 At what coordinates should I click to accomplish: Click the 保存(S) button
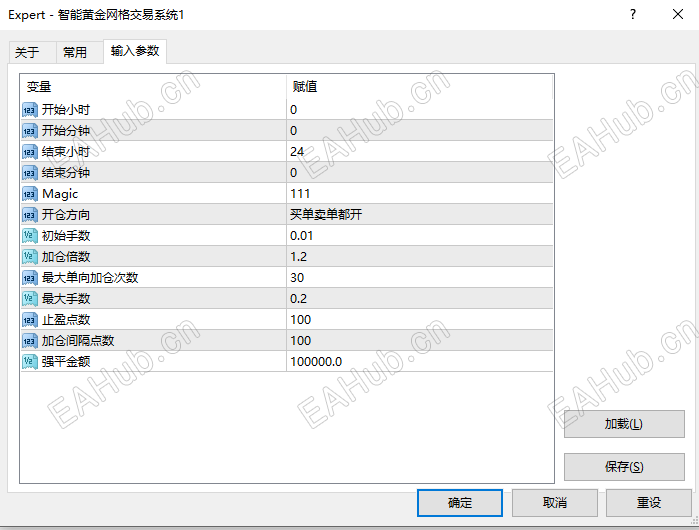point(624,467)
